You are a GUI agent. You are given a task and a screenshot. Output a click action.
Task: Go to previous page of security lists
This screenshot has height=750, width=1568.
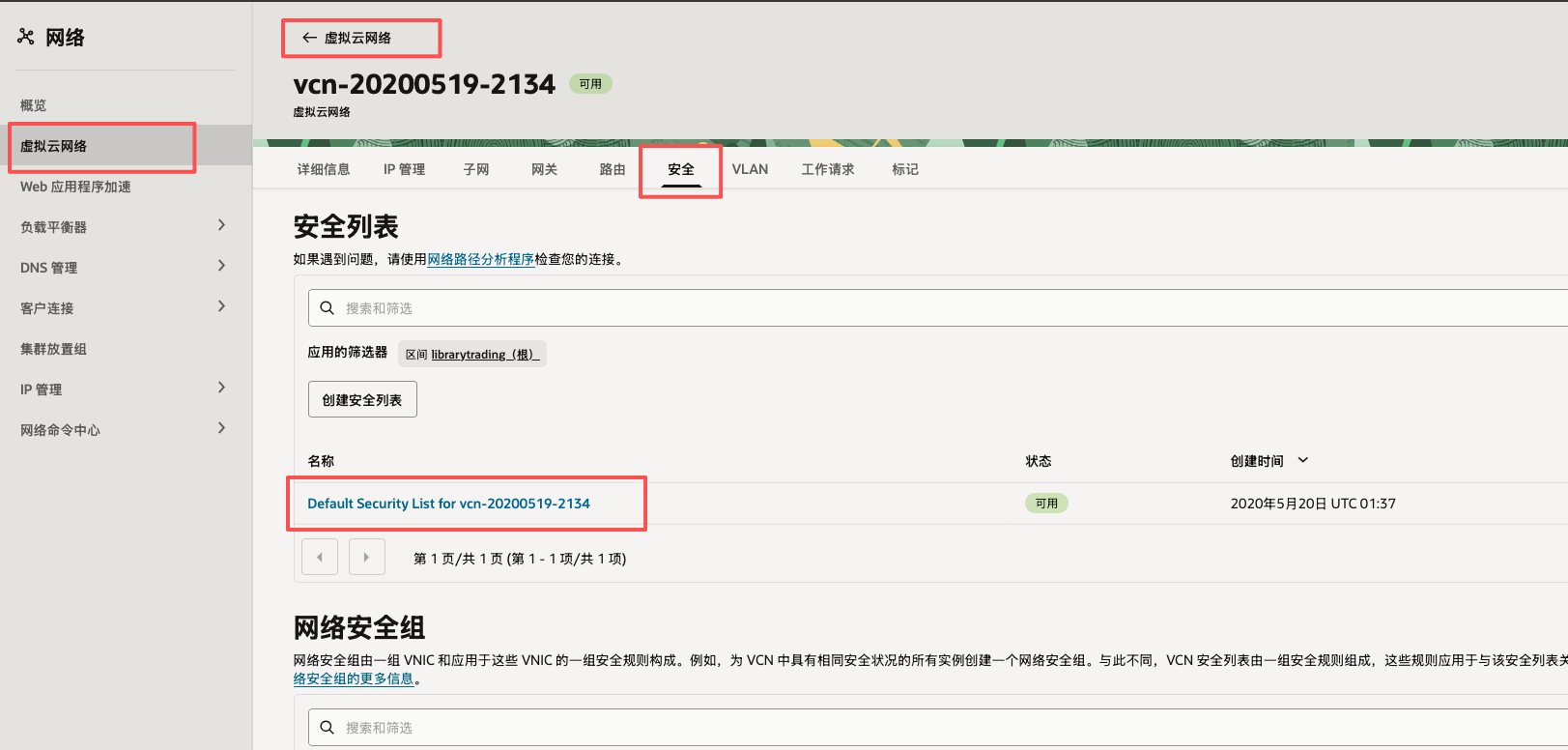coord(320,558)
